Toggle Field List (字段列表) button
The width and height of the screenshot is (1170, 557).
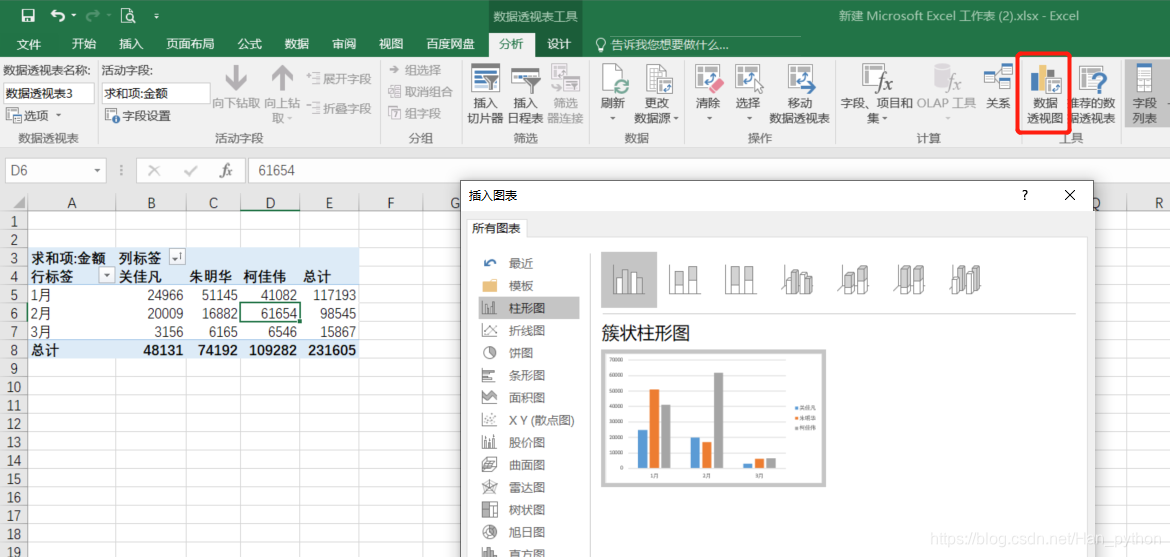pos(1145,95)
